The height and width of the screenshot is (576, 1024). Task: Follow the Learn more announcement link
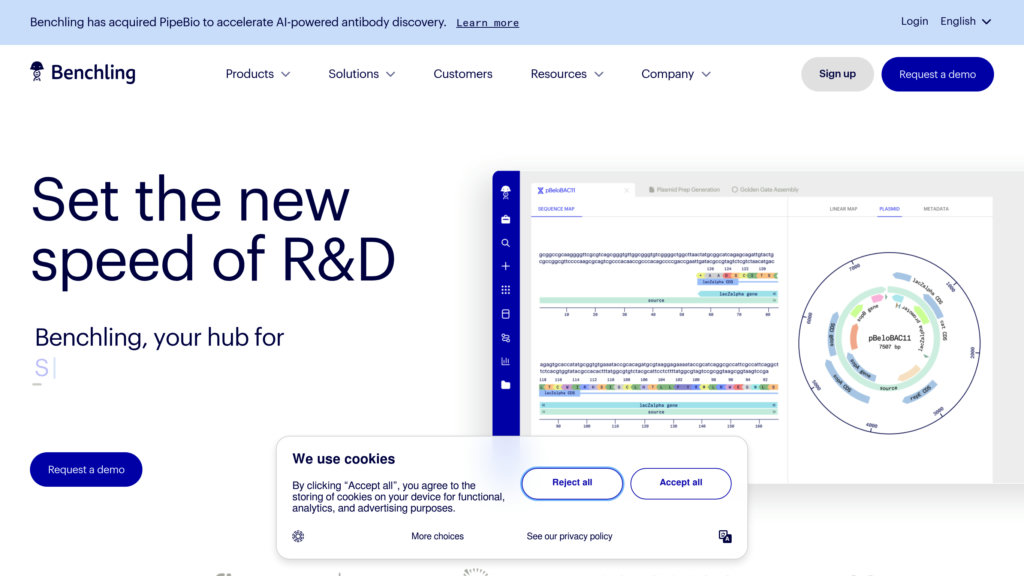click(487, 23)
